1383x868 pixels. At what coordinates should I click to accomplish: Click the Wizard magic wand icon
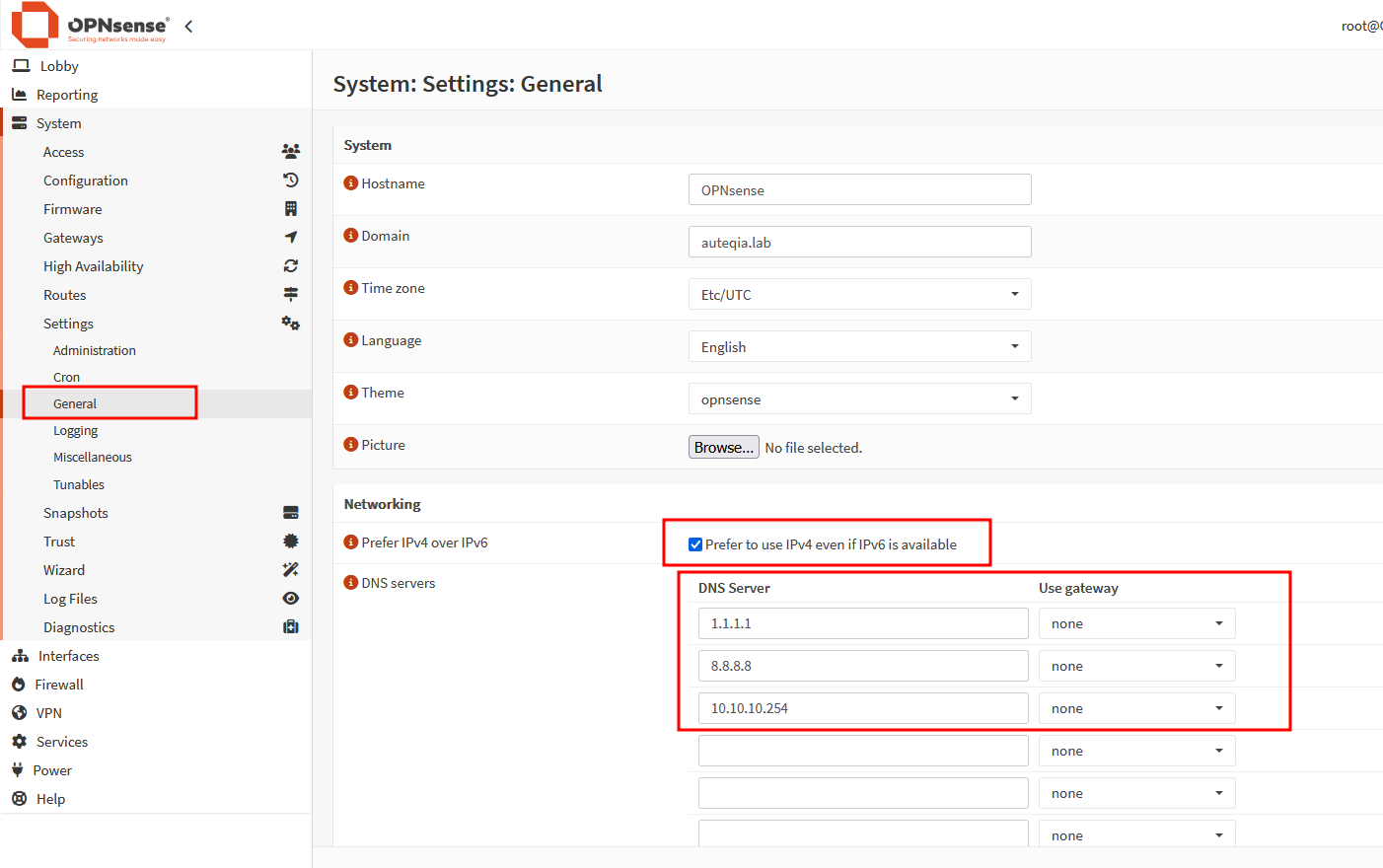click(290, 570)
